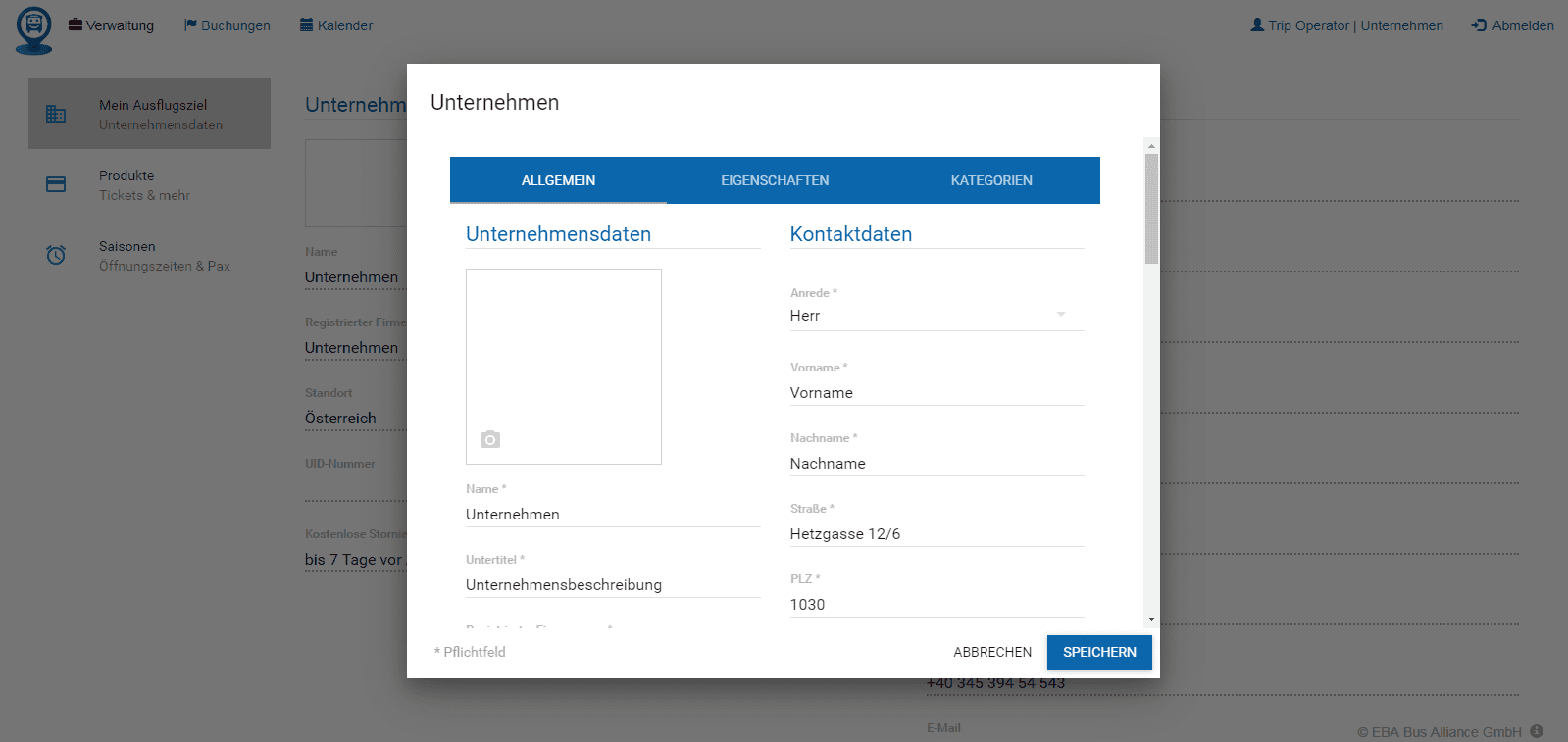Select the Allgemein tab
This screenshot has width=1568, height=742.
(558, 180)
